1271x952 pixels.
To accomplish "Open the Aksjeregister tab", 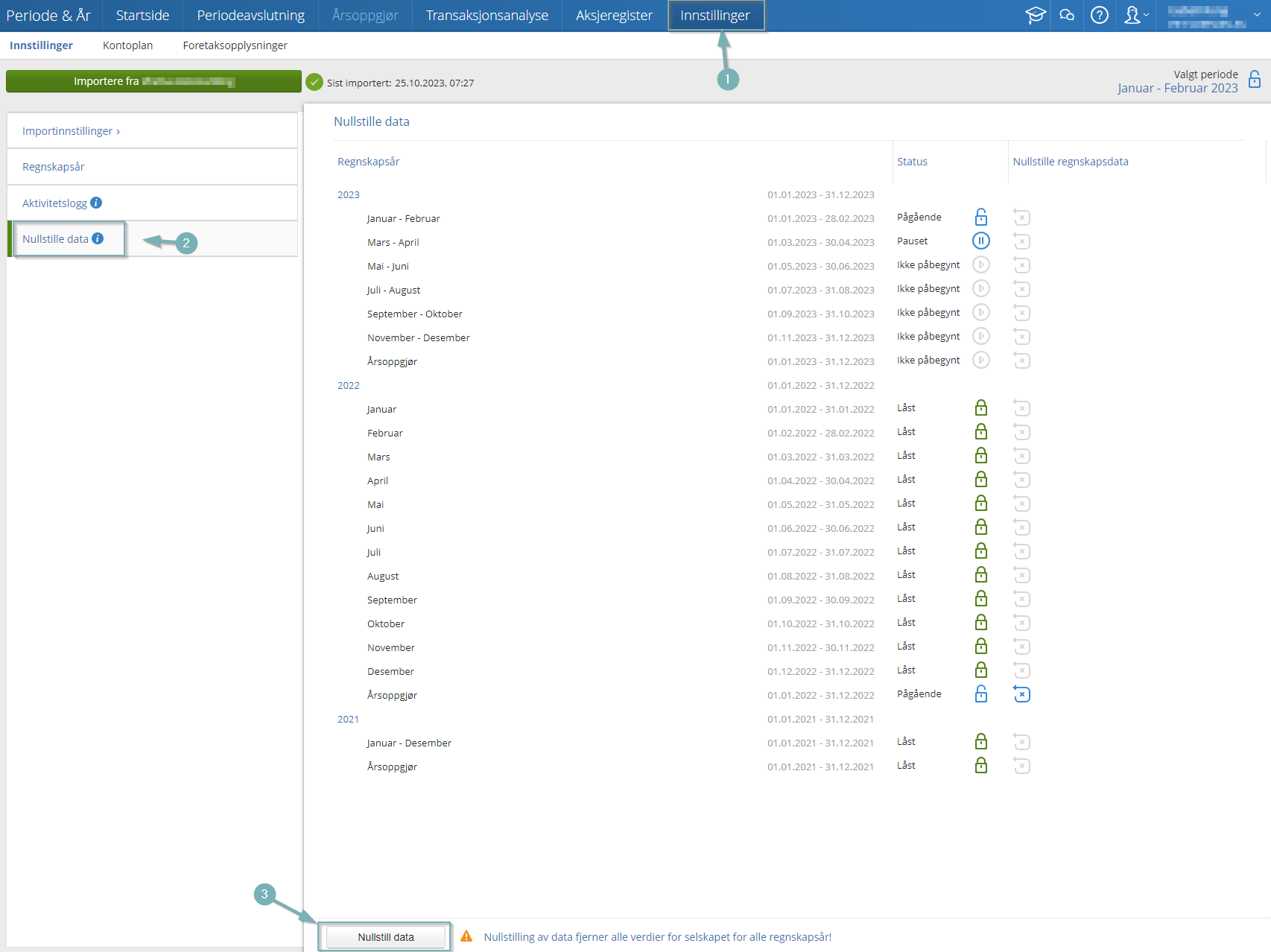I will [614, 15].
